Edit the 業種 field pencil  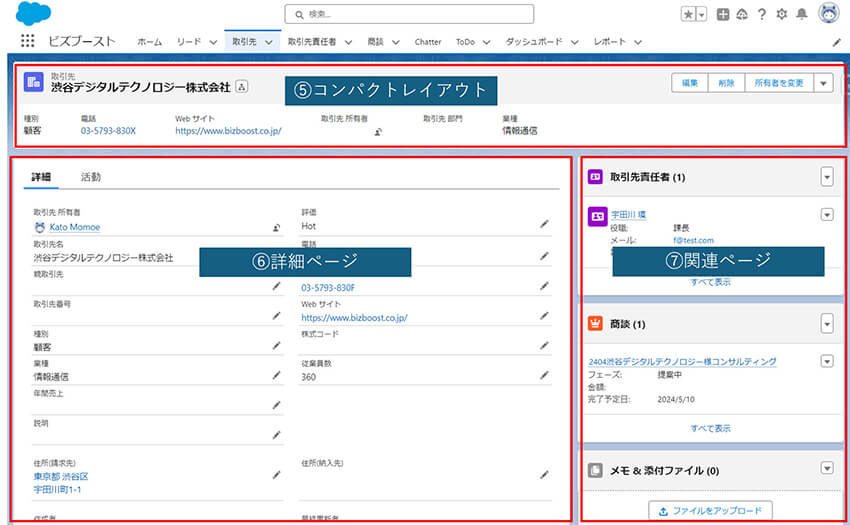(276, 375)
